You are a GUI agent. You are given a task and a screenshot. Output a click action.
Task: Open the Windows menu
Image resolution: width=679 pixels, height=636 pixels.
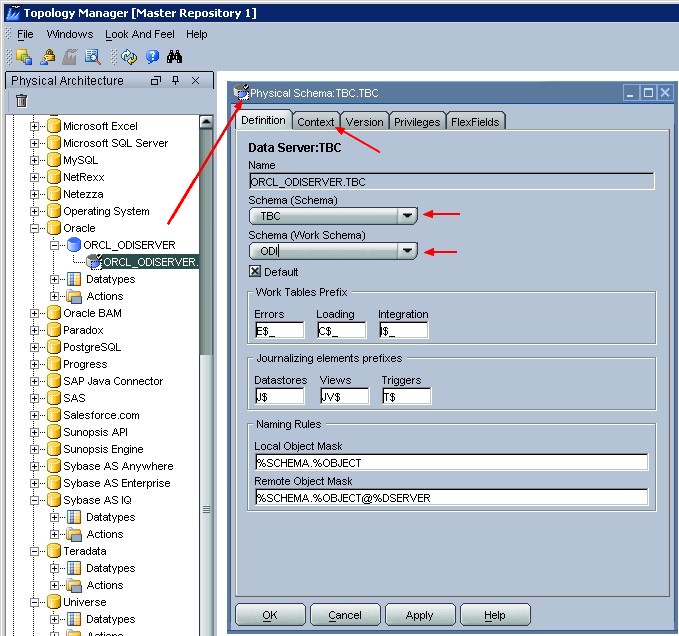point(69,34)
